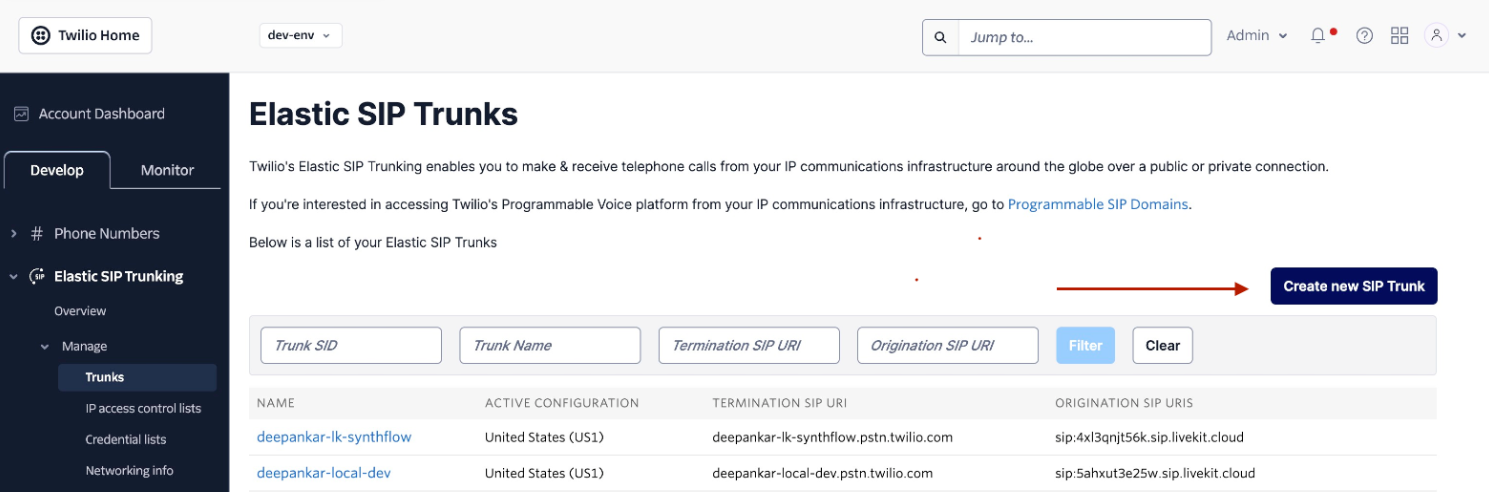
Task: Click Create new SIP Trunk button
Action: point(1354,286)
